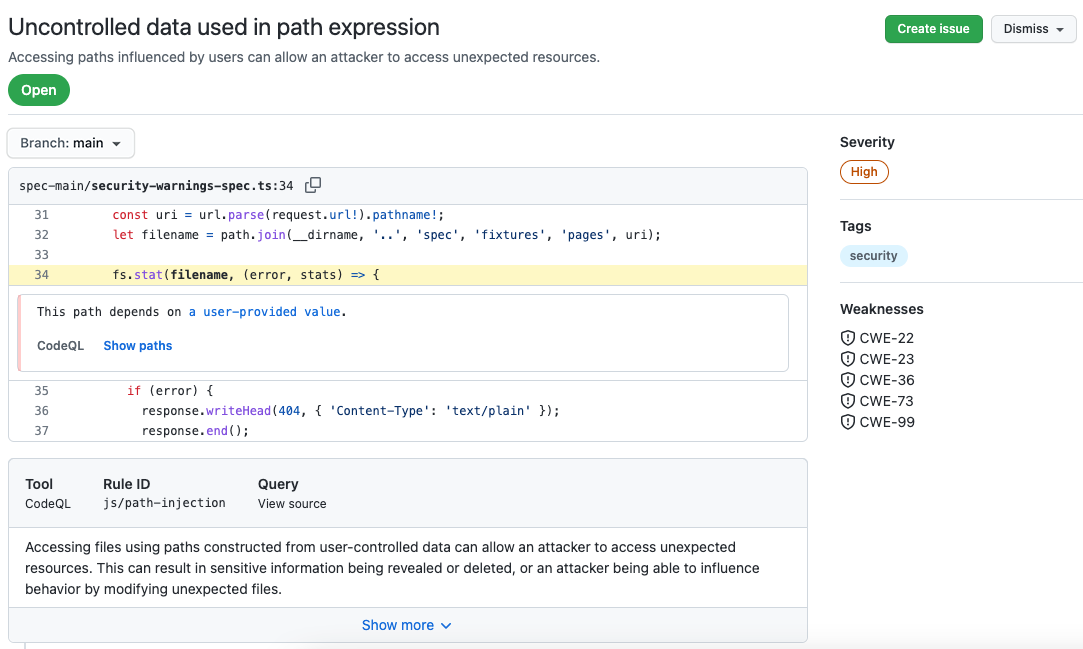1083x649 pixels.
Task: Open the View source query link
Action: coord(291,504)
